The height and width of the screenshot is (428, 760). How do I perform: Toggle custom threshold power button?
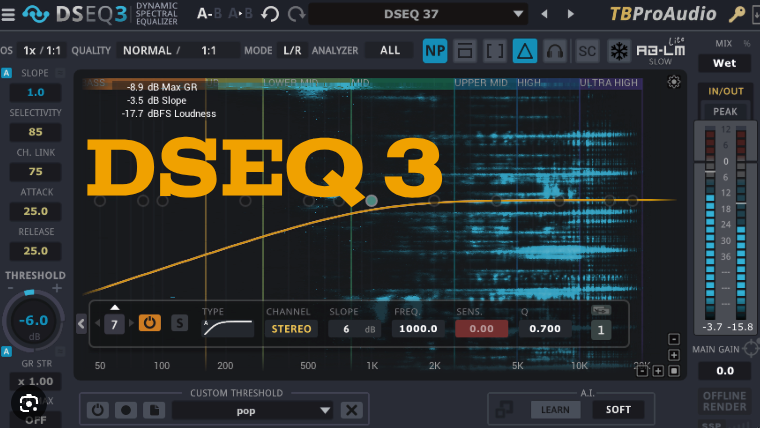97,410
